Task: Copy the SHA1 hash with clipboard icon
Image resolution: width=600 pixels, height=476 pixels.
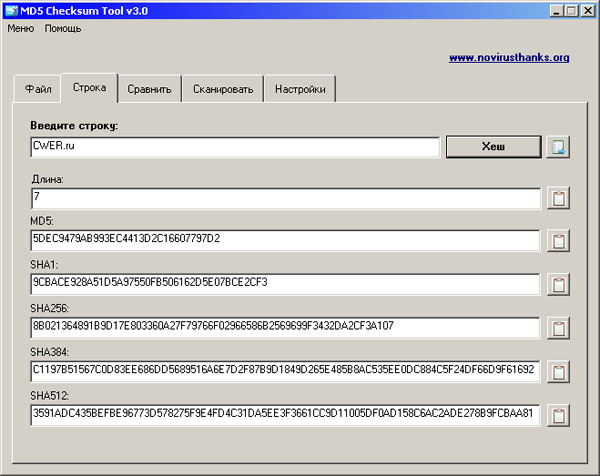Action: coord(558,285)
